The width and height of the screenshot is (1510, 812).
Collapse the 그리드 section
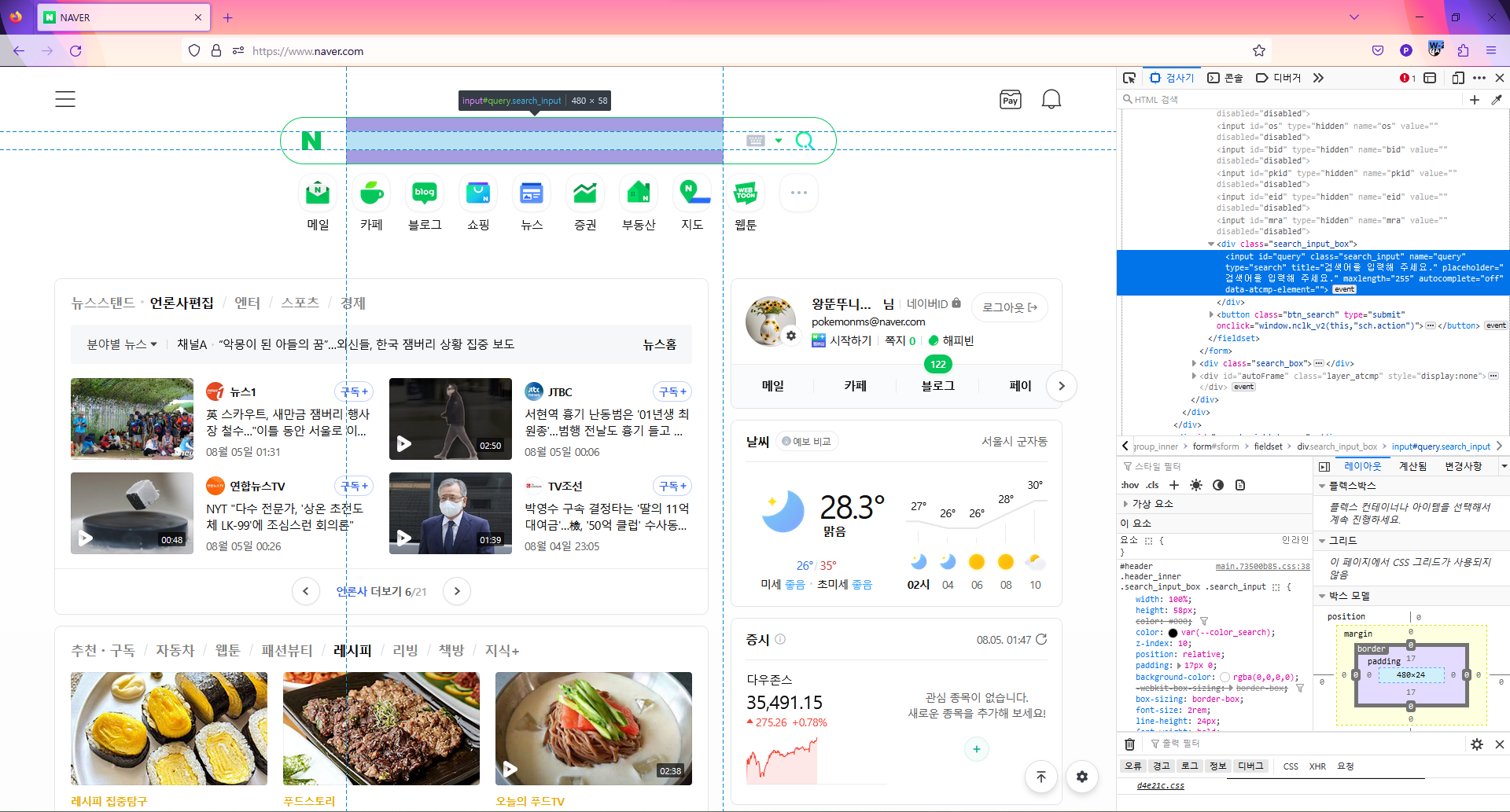pos(1322,541)
